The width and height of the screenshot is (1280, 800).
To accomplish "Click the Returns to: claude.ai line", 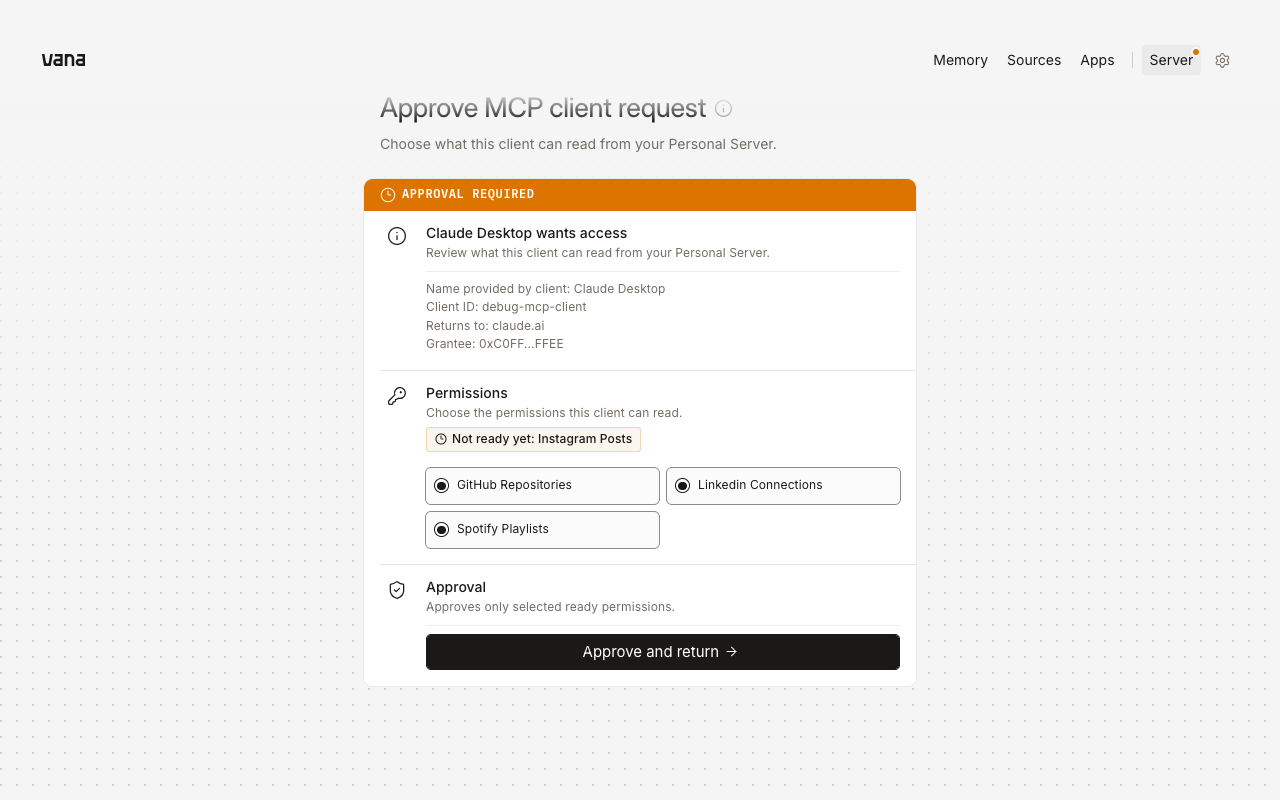I will pyautogui.click(x=485, y=325).
